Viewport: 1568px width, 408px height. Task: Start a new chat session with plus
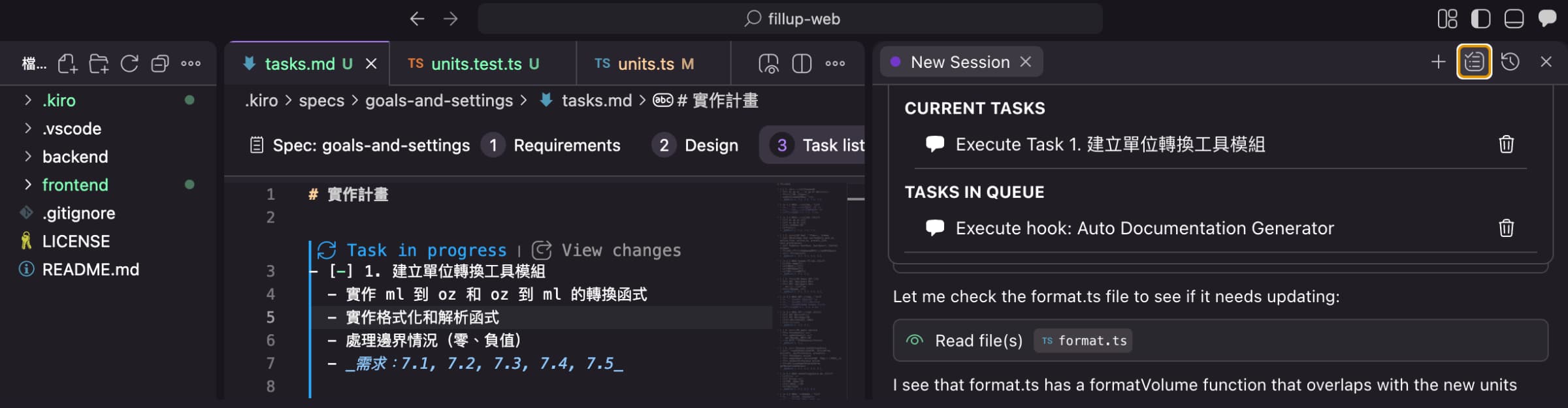(x=1438, y=62)
